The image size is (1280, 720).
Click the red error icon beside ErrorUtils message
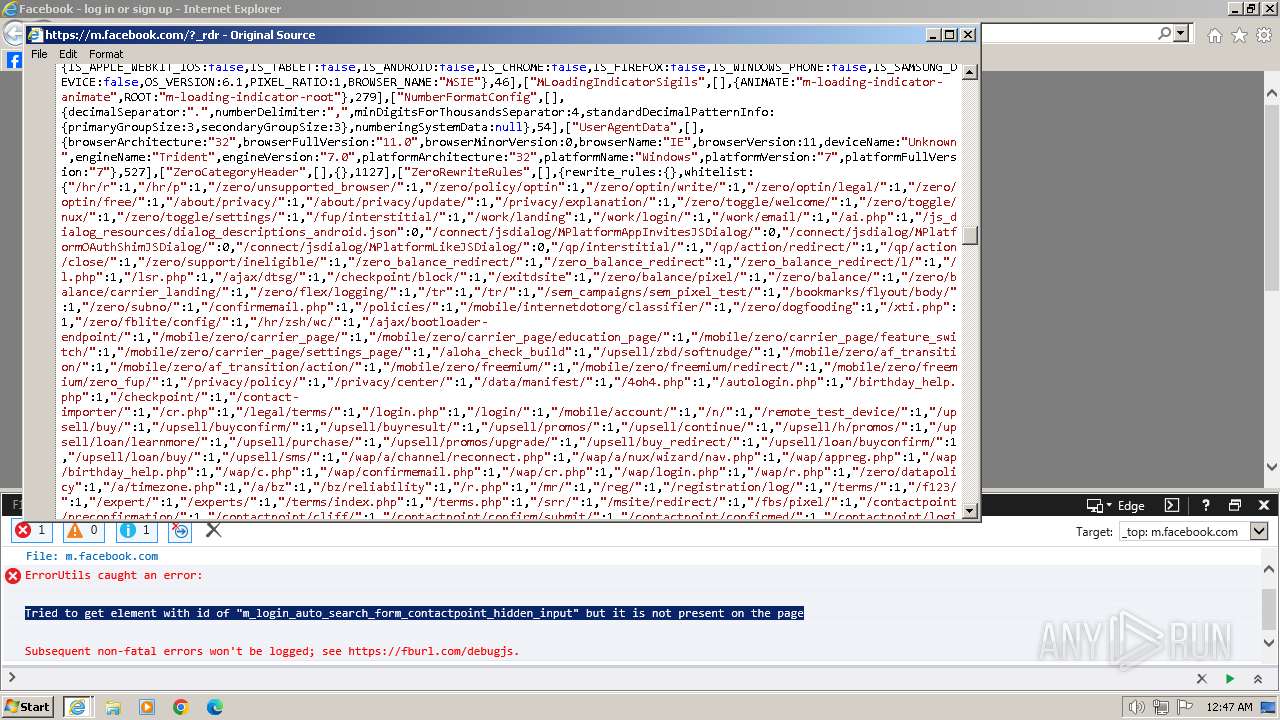click(13, 576)
